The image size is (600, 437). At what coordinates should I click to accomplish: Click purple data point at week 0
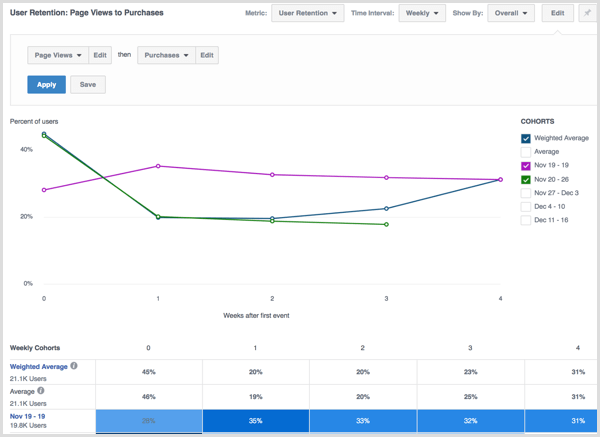click(44, 190)
